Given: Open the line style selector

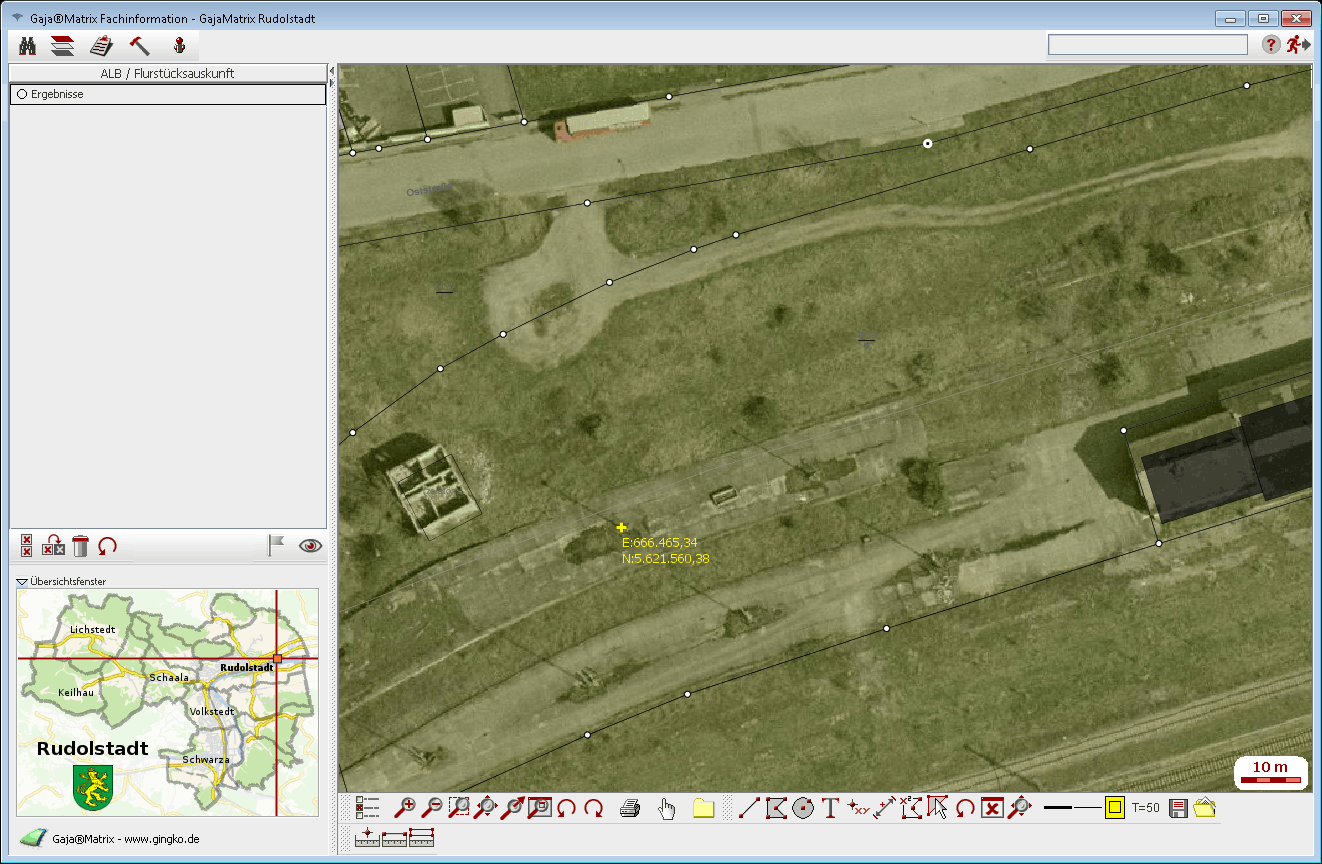Looking at the screenshot, I should (x=1071, y=807).
